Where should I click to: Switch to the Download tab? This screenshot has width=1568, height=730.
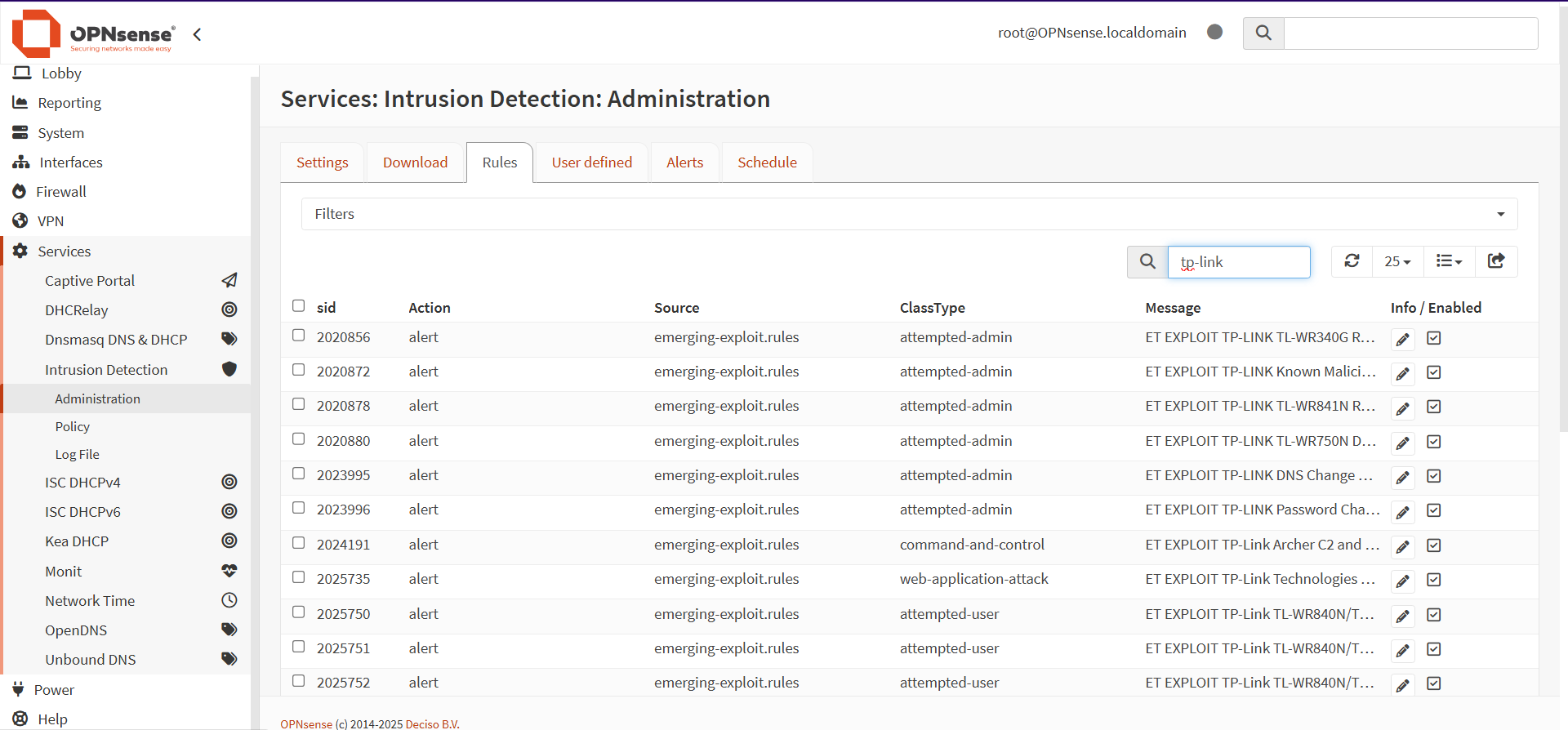(416, 162)
